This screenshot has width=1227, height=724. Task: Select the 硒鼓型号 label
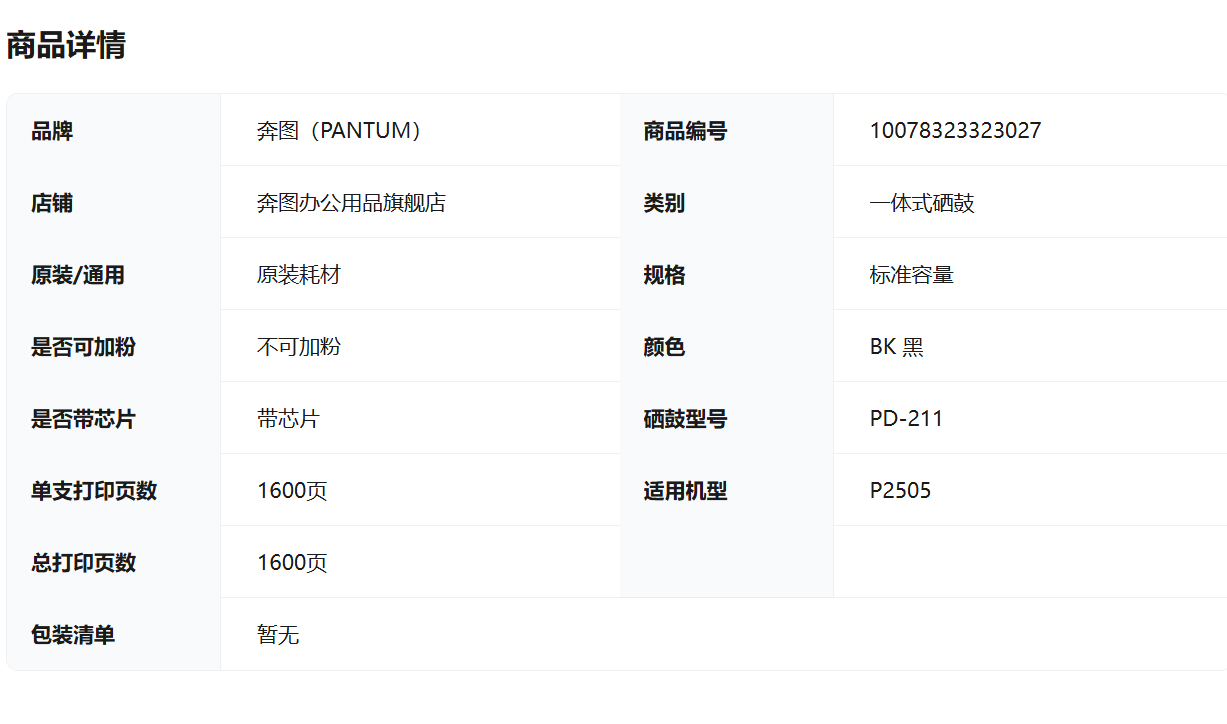[x=685, y=419]
